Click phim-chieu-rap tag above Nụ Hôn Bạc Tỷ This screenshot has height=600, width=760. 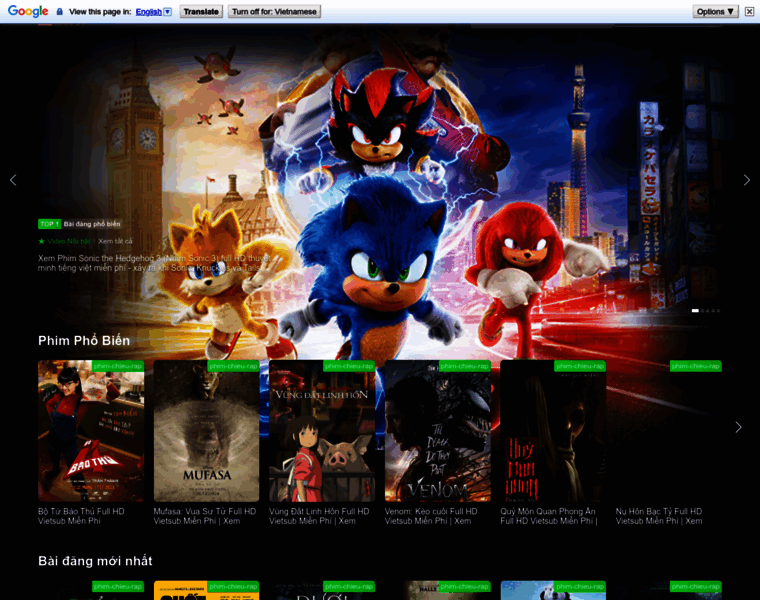tap(696, 366)
